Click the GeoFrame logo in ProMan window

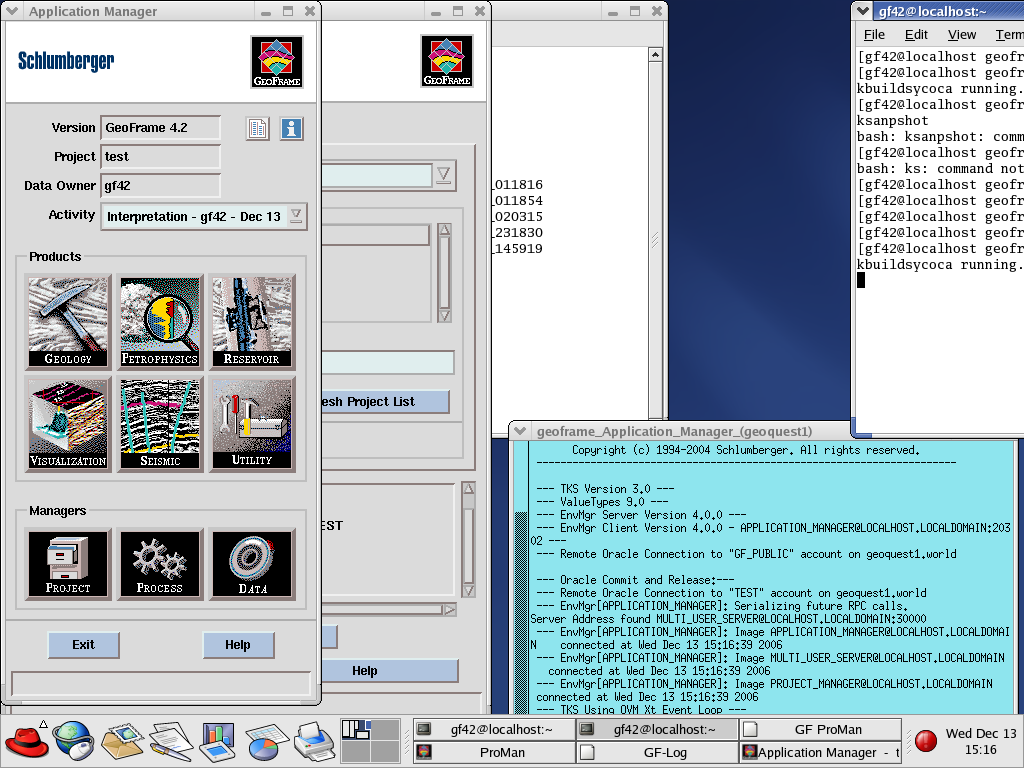tap(447, 61)
